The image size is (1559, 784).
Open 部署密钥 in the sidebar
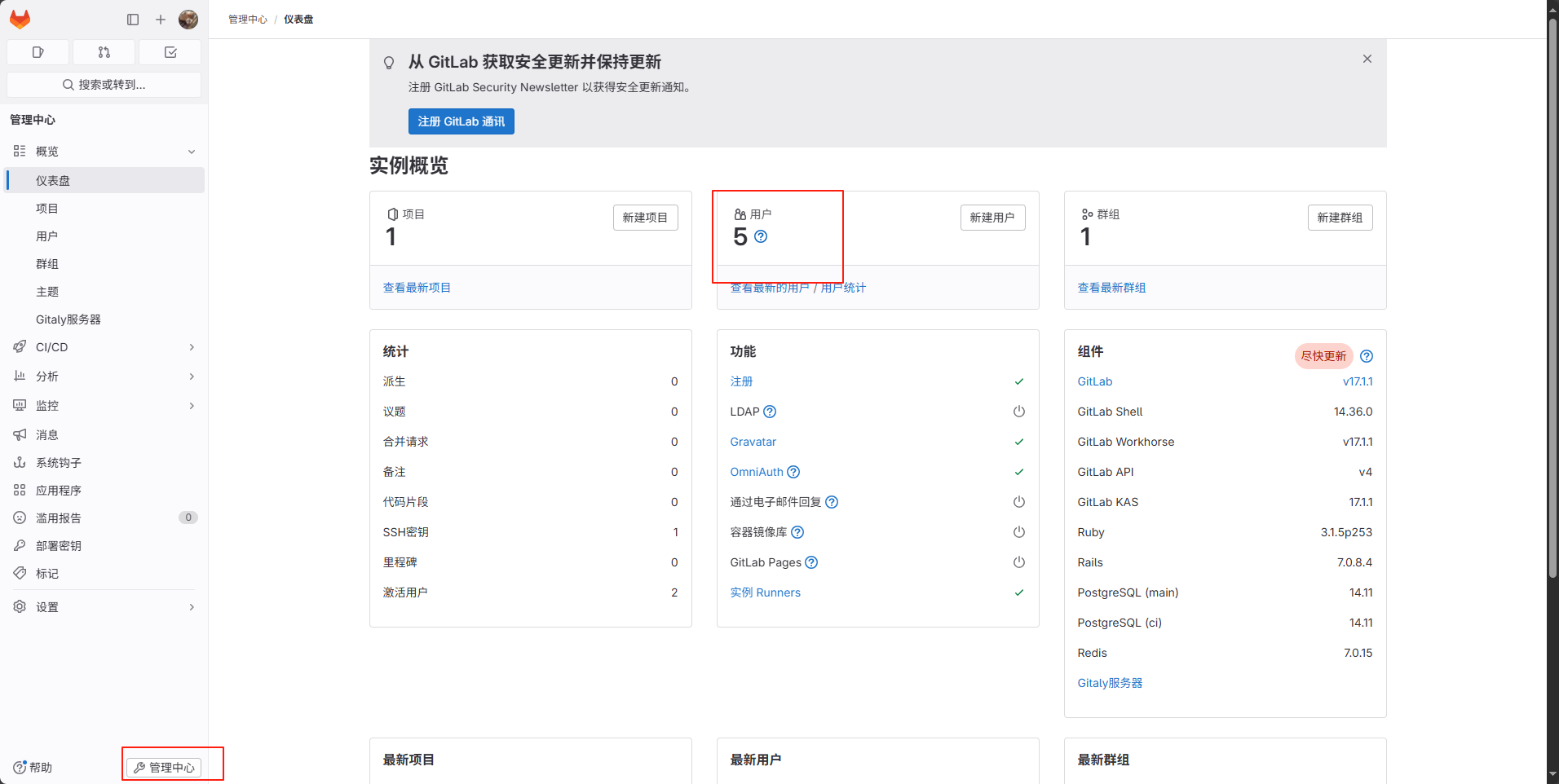click(x=104, y=546)
